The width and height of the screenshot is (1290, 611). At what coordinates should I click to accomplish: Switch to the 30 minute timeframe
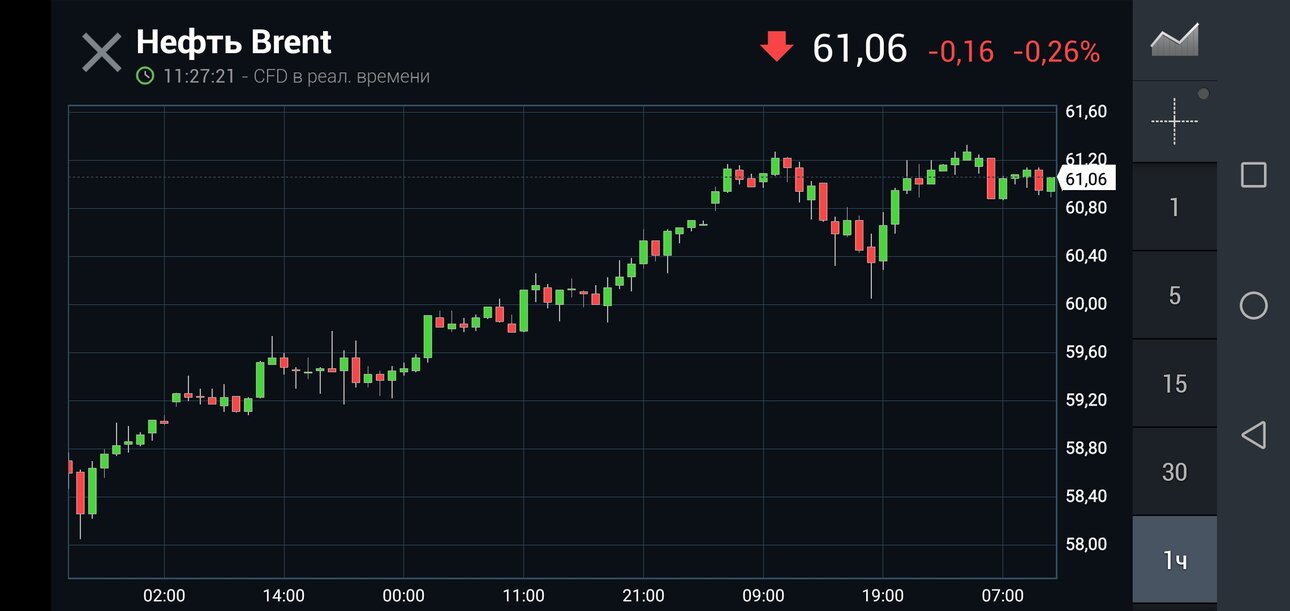pyautogui.click(x=1174, y=471)
